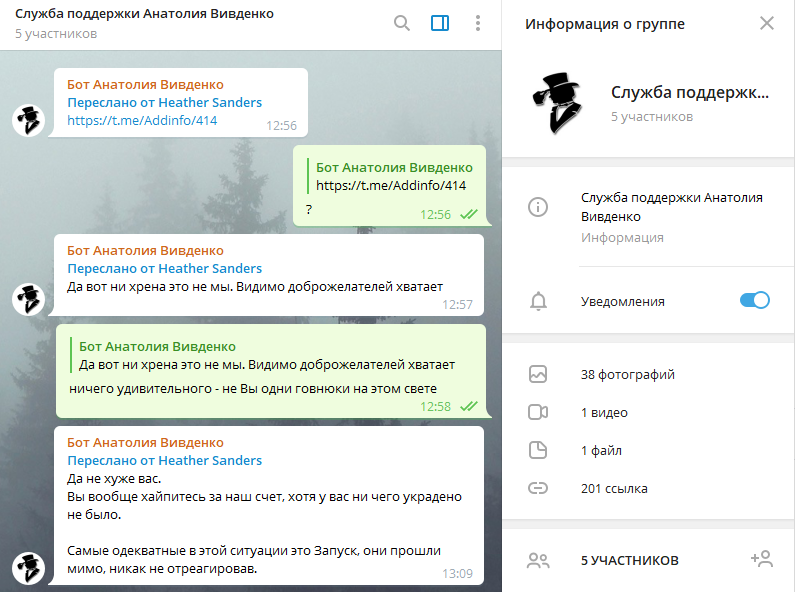Viewport: 795px width, 592px height.
Task: Click the info circle icon
Action: tap(538, 207)
